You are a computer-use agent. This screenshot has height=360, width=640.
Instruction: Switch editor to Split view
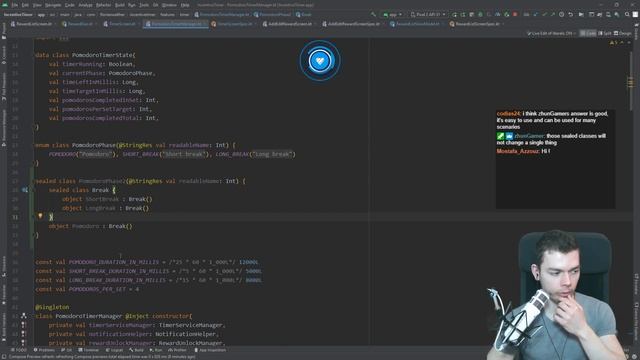[x=605, y=33]
